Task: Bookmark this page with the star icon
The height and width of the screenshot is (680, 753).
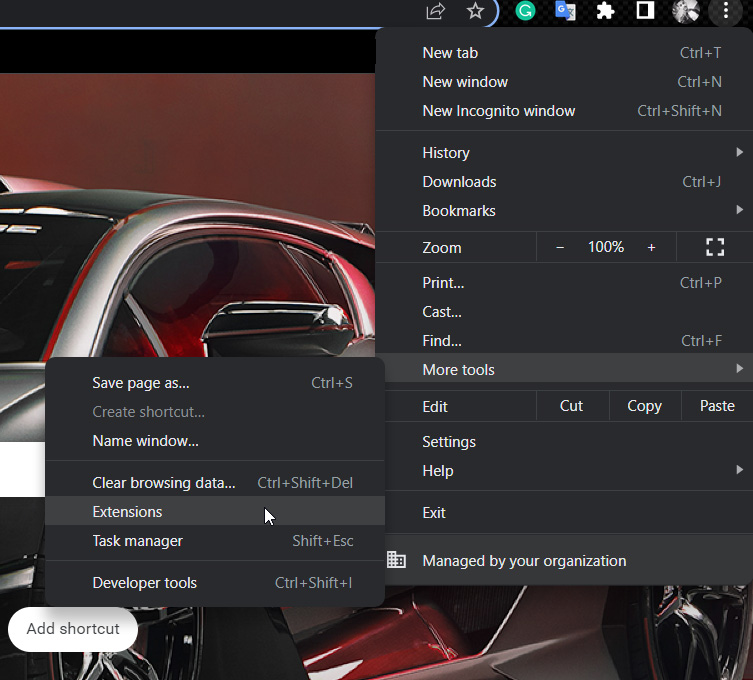Action: [475, 11]
